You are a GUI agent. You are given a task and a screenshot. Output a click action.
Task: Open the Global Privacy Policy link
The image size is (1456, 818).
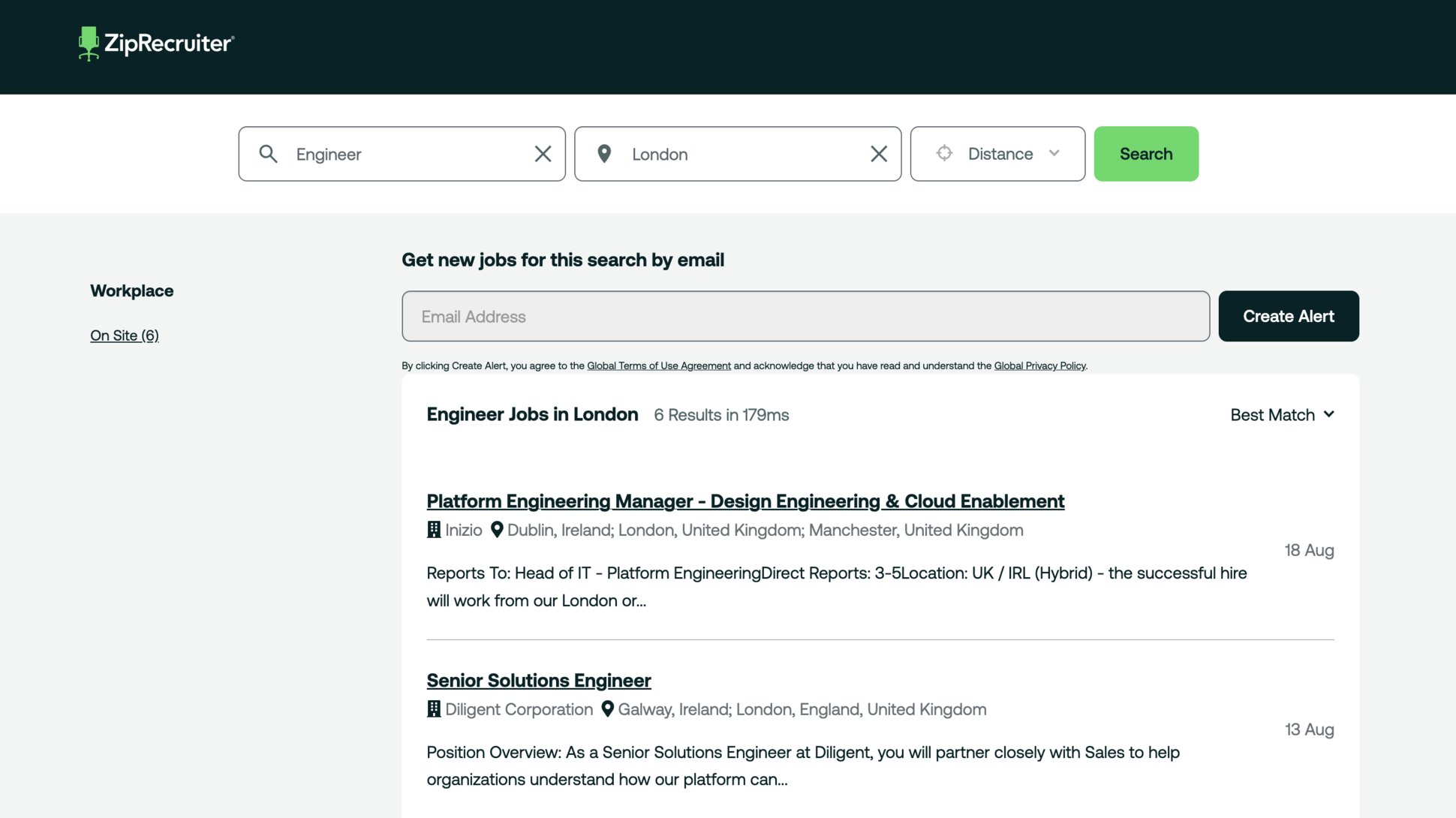tap(1039, 365)
